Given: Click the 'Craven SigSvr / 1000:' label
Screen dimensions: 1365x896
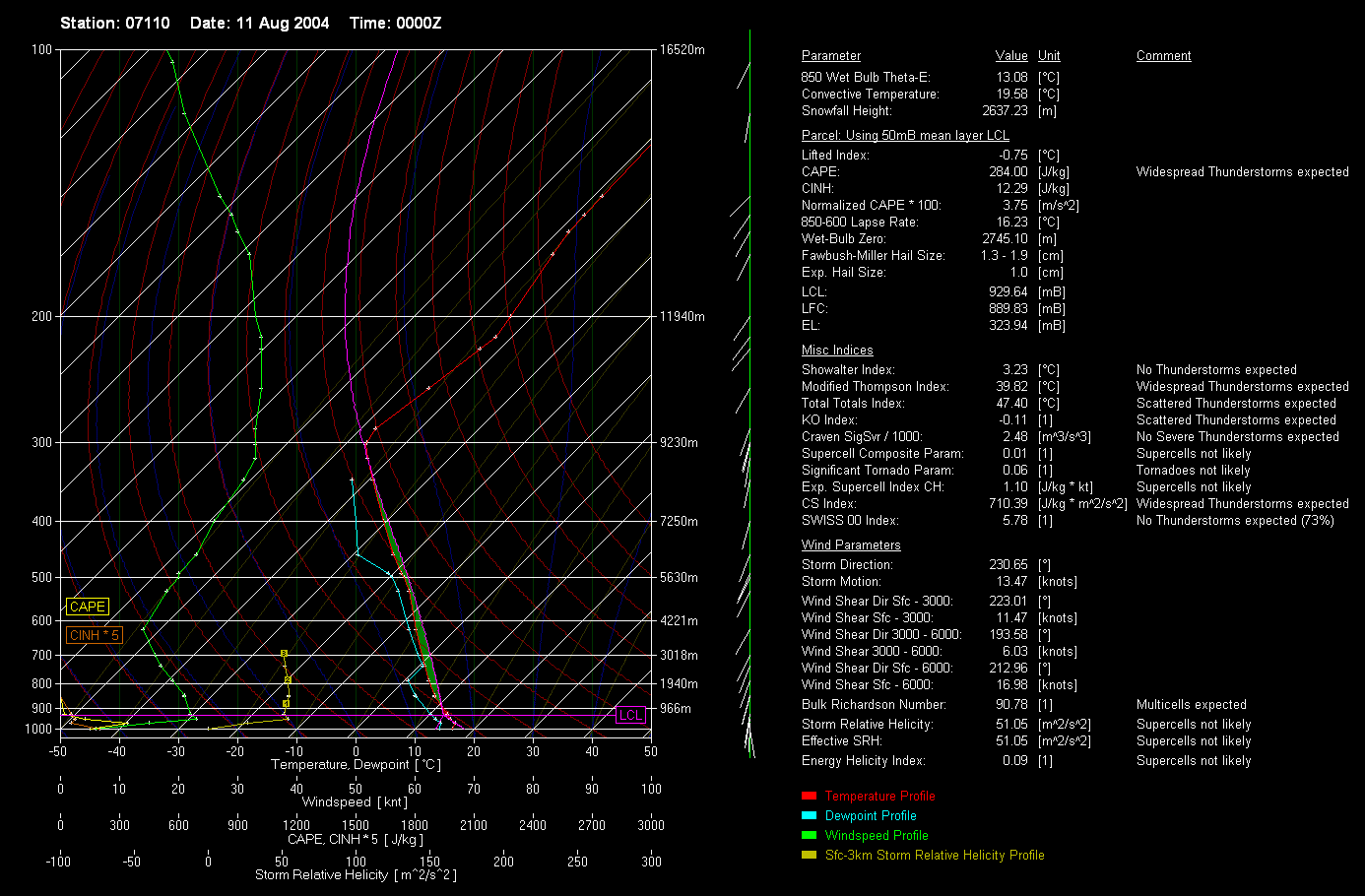Looking at the screenshot, I should 862,436.
